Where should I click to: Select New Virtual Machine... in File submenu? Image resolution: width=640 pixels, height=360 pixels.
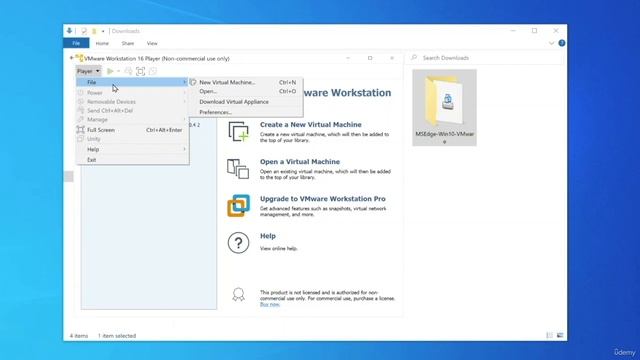(246, 82)
